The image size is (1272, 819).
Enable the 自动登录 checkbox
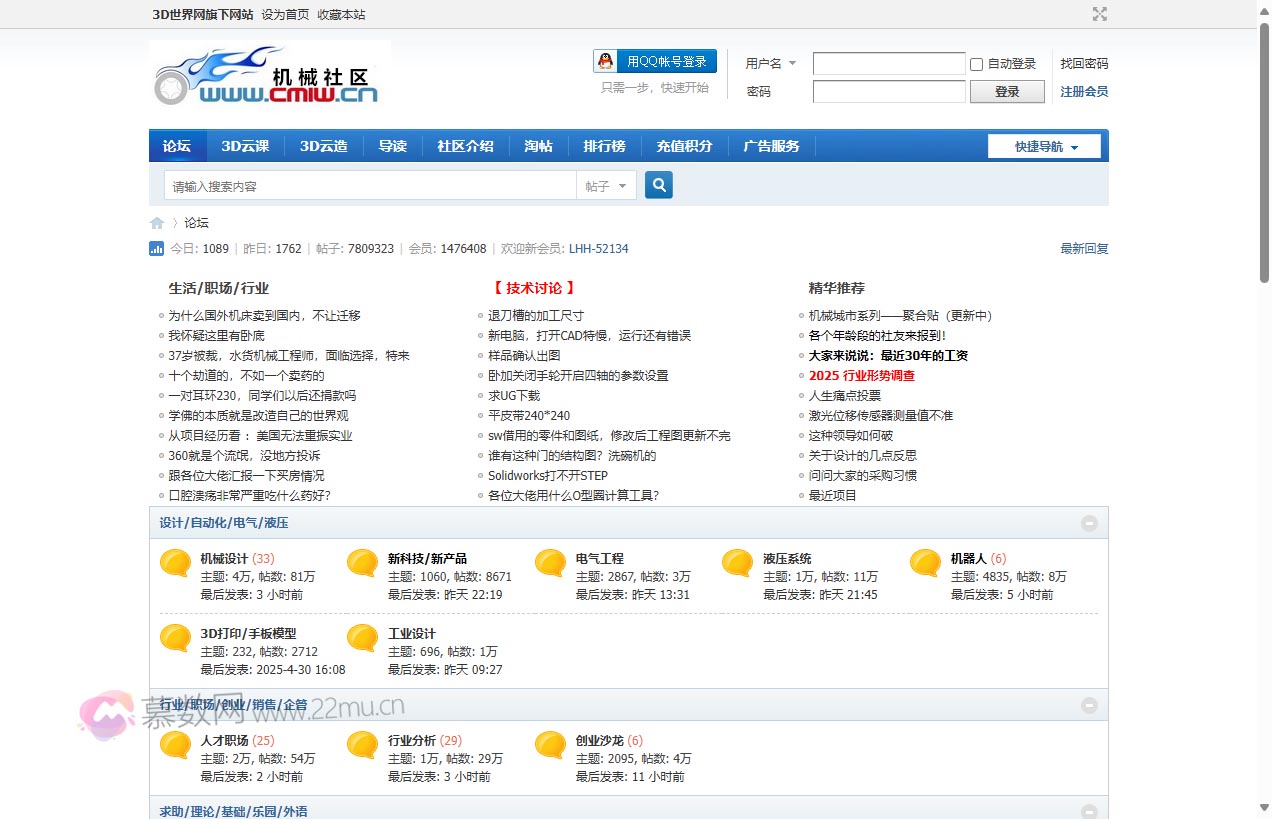tap(977, 64)
